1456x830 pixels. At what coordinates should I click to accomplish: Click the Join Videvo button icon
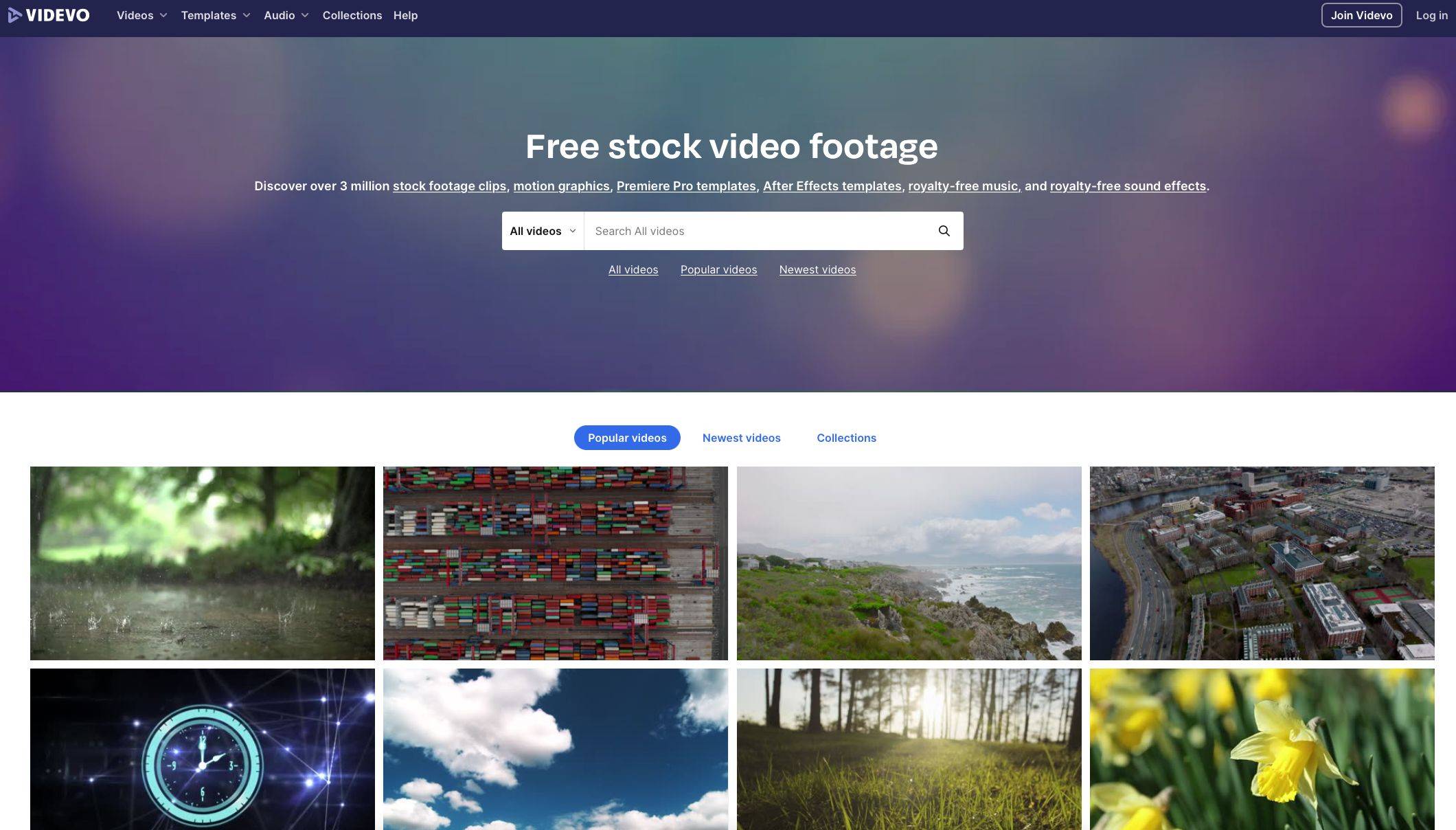tap(1362, 14)
